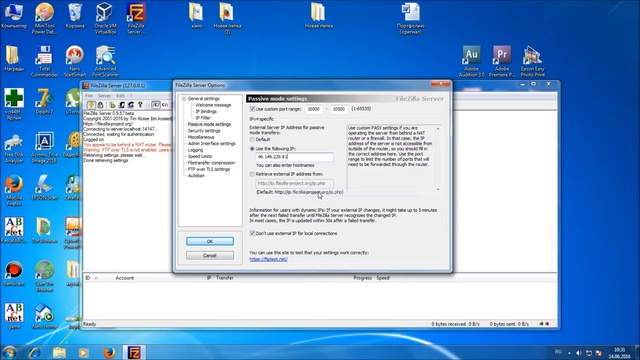Click the volume icon in system tray
The width and height of the screenshot is (640, 360).
coord(579,353)
